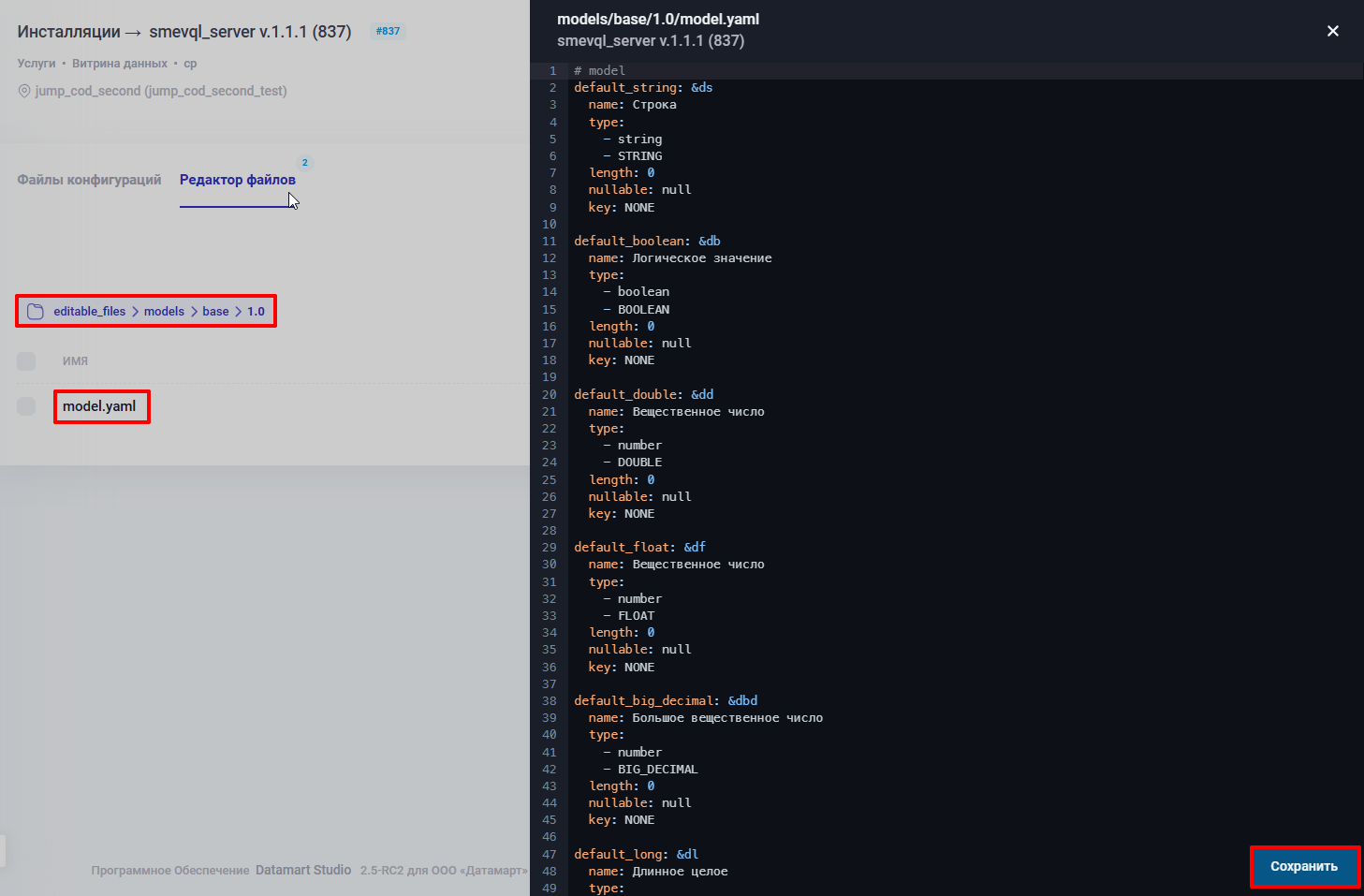Open the model.yaml file
The height and width of the screenshot is (896, 1364).
99,406
